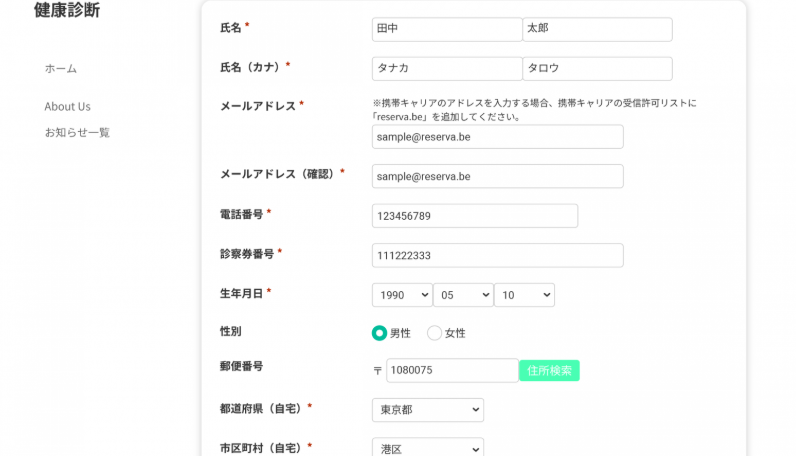Open the birth day dropdown showing 10

tap(524, 295)
